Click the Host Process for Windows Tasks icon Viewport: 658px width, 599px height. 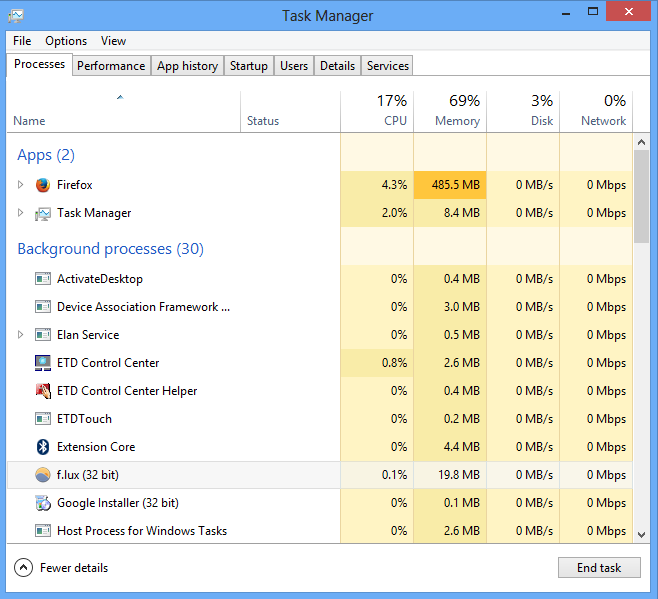coord(43,531)
